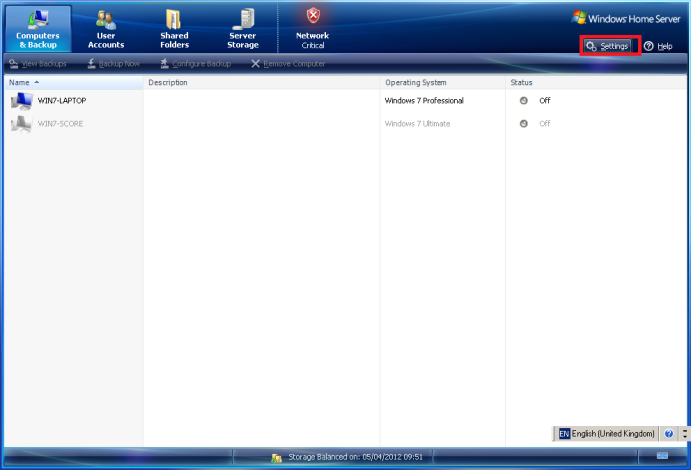691x470 pixels.
Task: Go to the Server Storage tab
Action: (242, 29)
